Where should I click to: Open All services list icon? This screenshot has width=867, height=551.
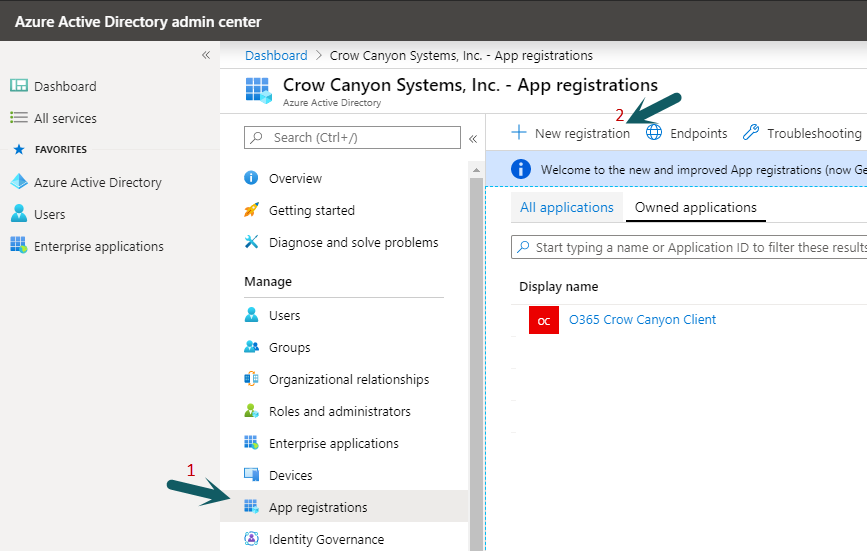pyautogui.click(x=18, y=118)
